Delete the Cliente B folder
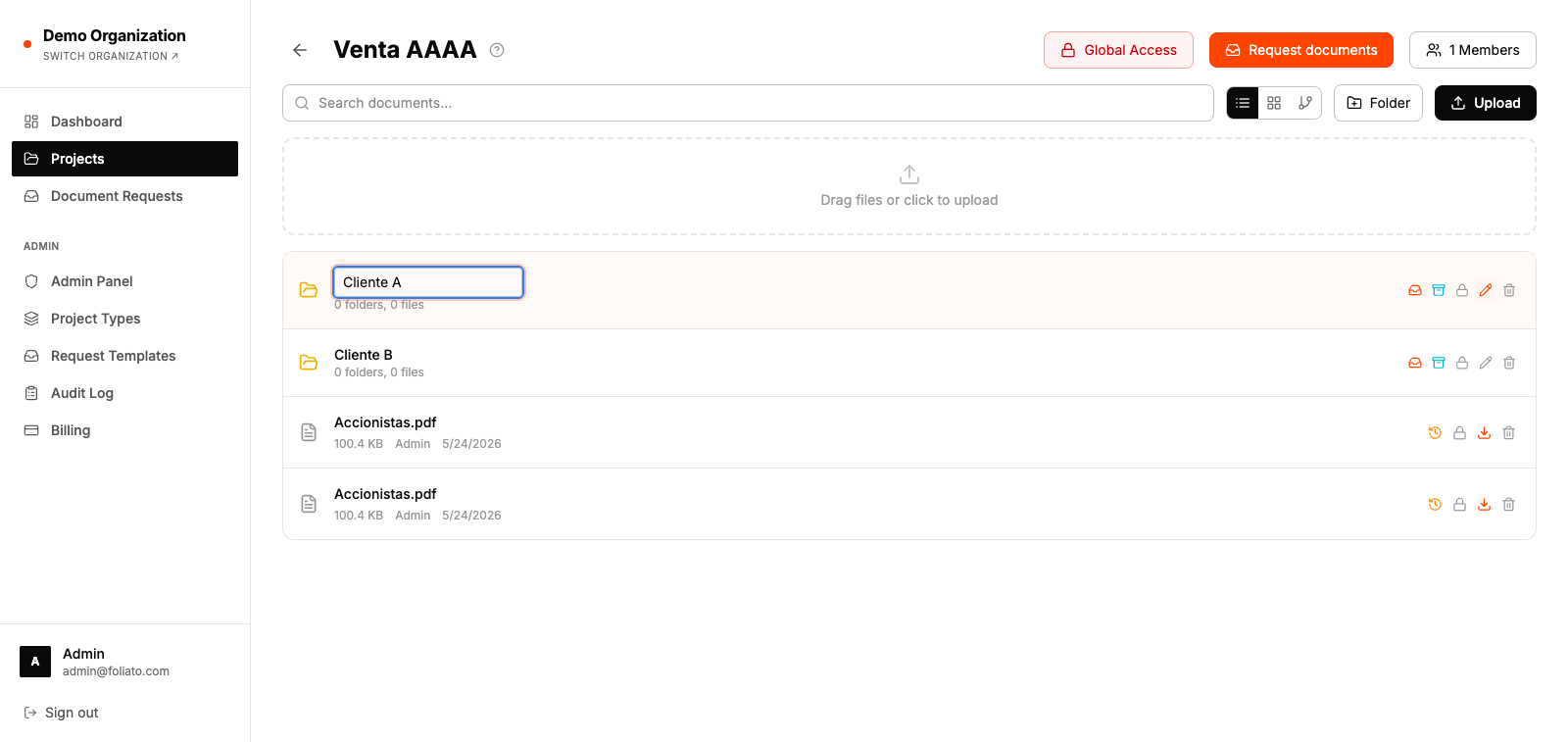The height and width of the screenshot is (742, 1568). (1509, 363)
